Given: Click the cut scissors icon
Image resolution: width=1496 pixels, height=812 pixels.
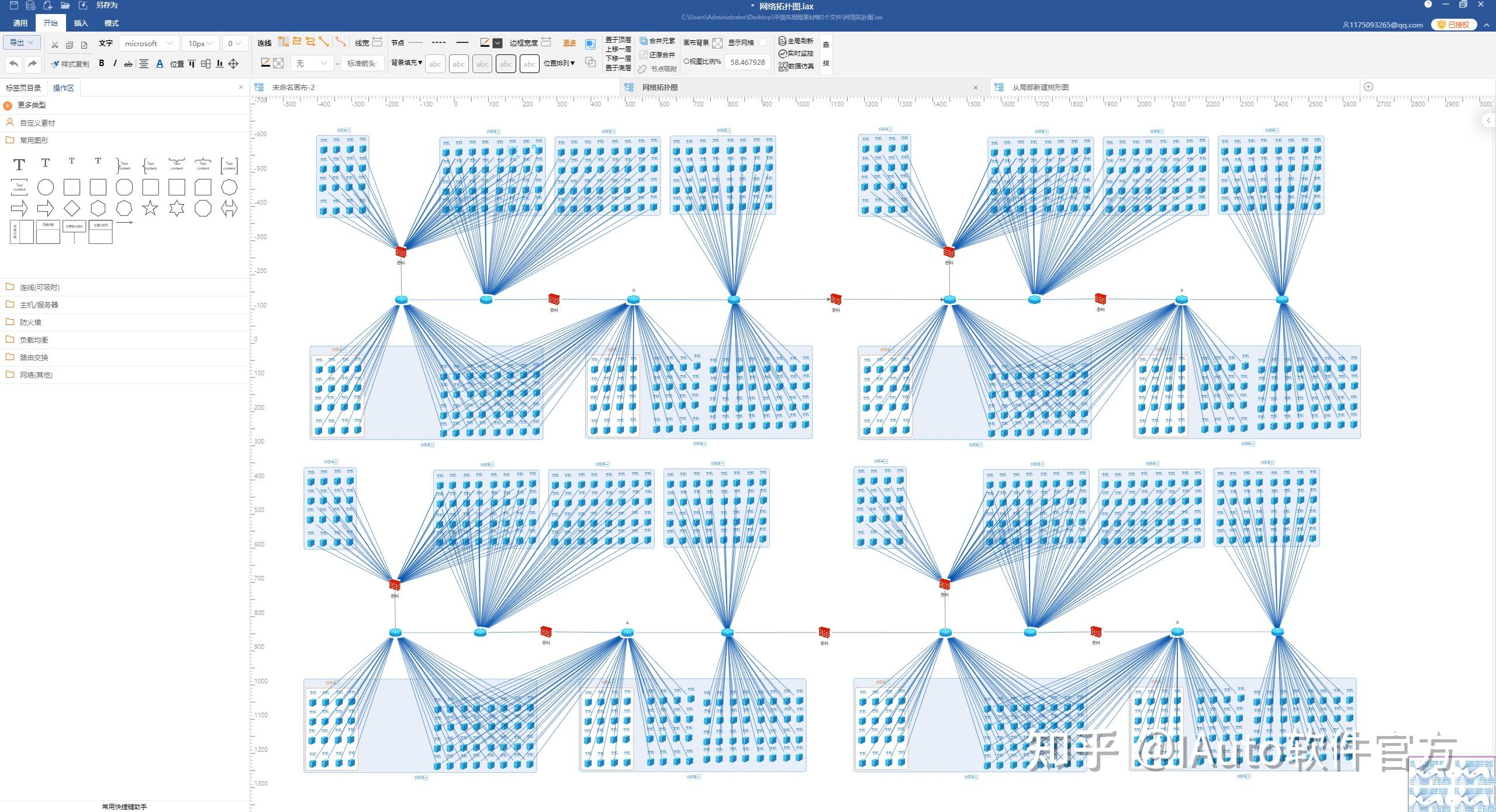Looking at the screenshot, I should pyautogui.click(x=55, y=44).
